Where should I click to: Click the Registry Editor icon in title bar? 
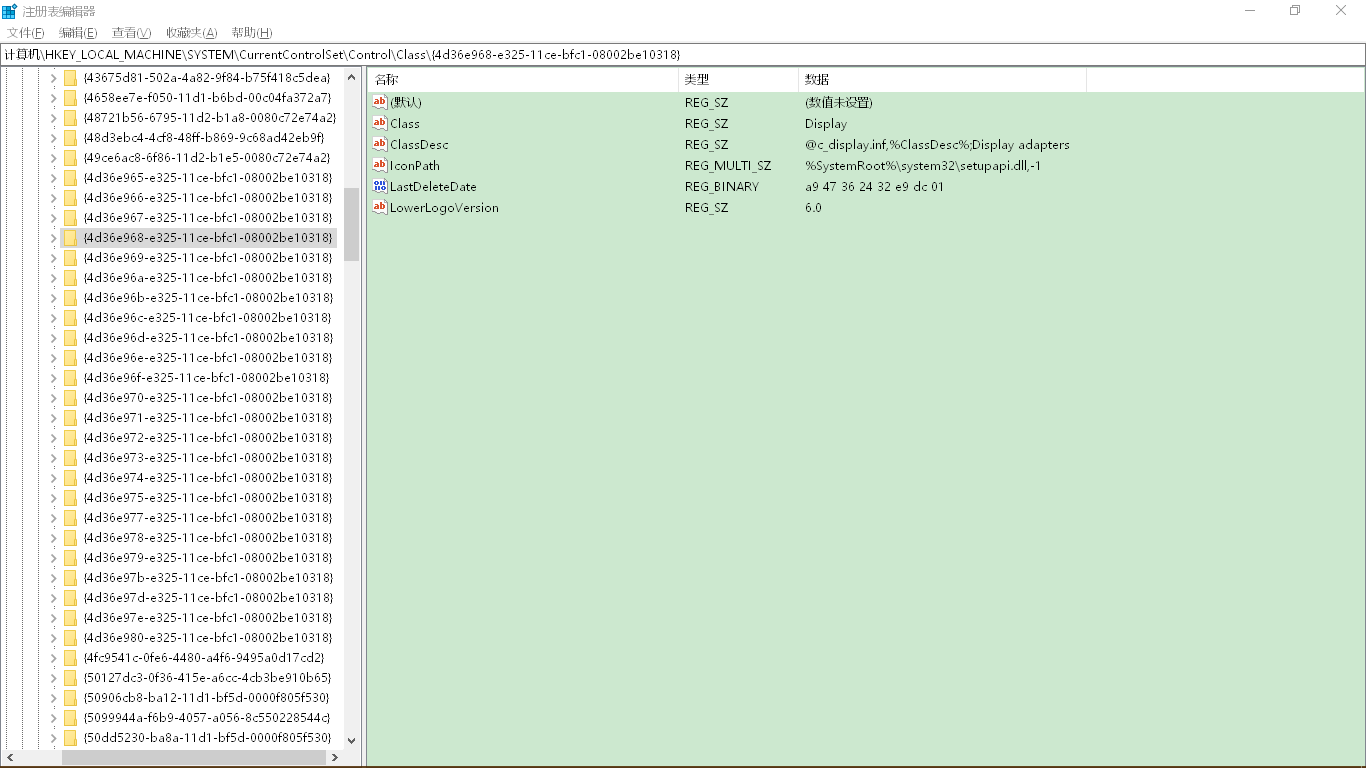9,11
